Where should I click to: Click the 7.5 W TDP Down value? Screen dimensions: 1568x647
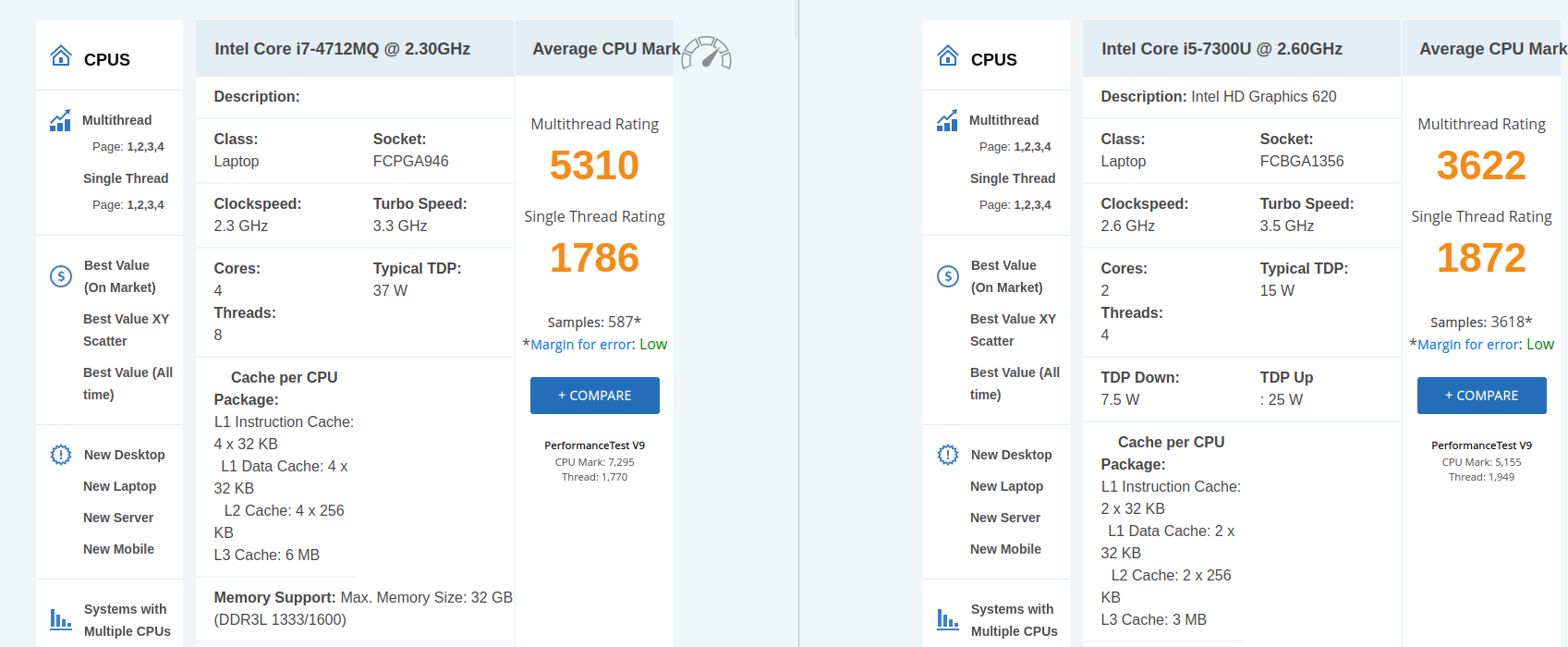tap(1120, 399)
